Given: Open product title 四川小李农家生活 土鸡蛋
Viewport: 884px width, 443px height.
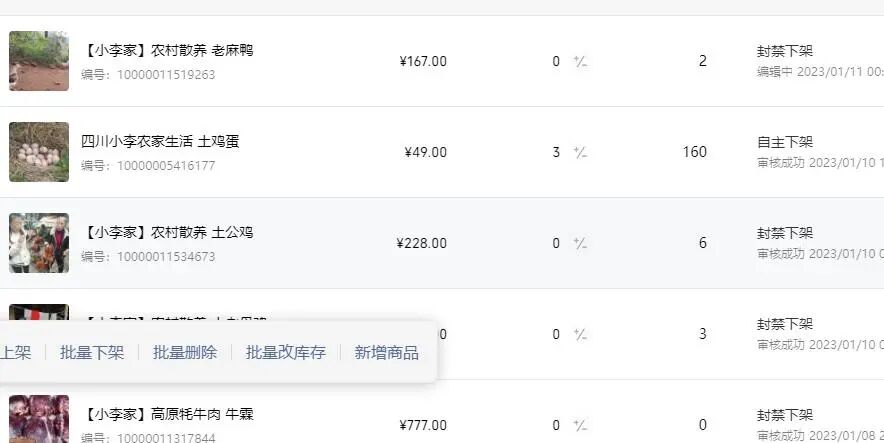Looking at the screenshot, I should click(x=160, y=141).
